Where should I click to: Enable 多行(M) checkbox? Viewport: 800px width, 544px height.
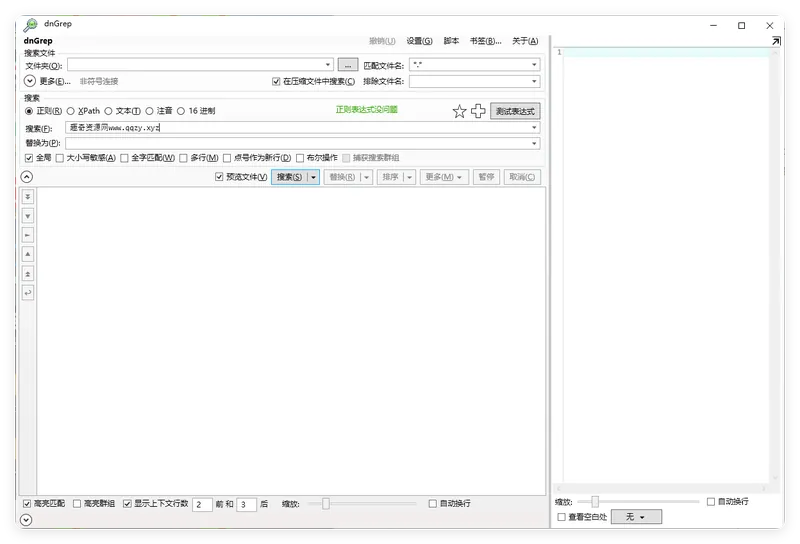183,158
